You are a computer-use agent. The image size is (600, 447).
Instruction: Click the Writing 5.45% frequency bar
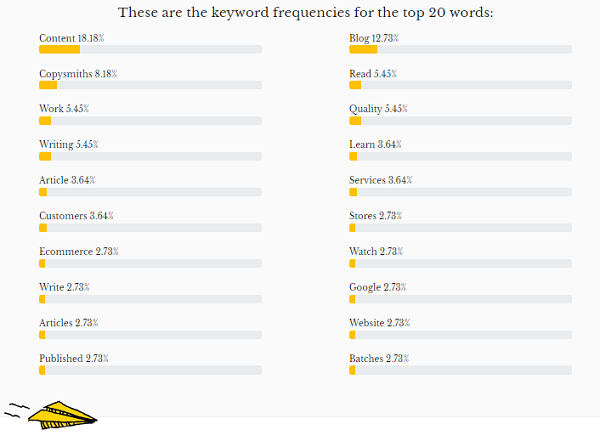pos(150,156)
